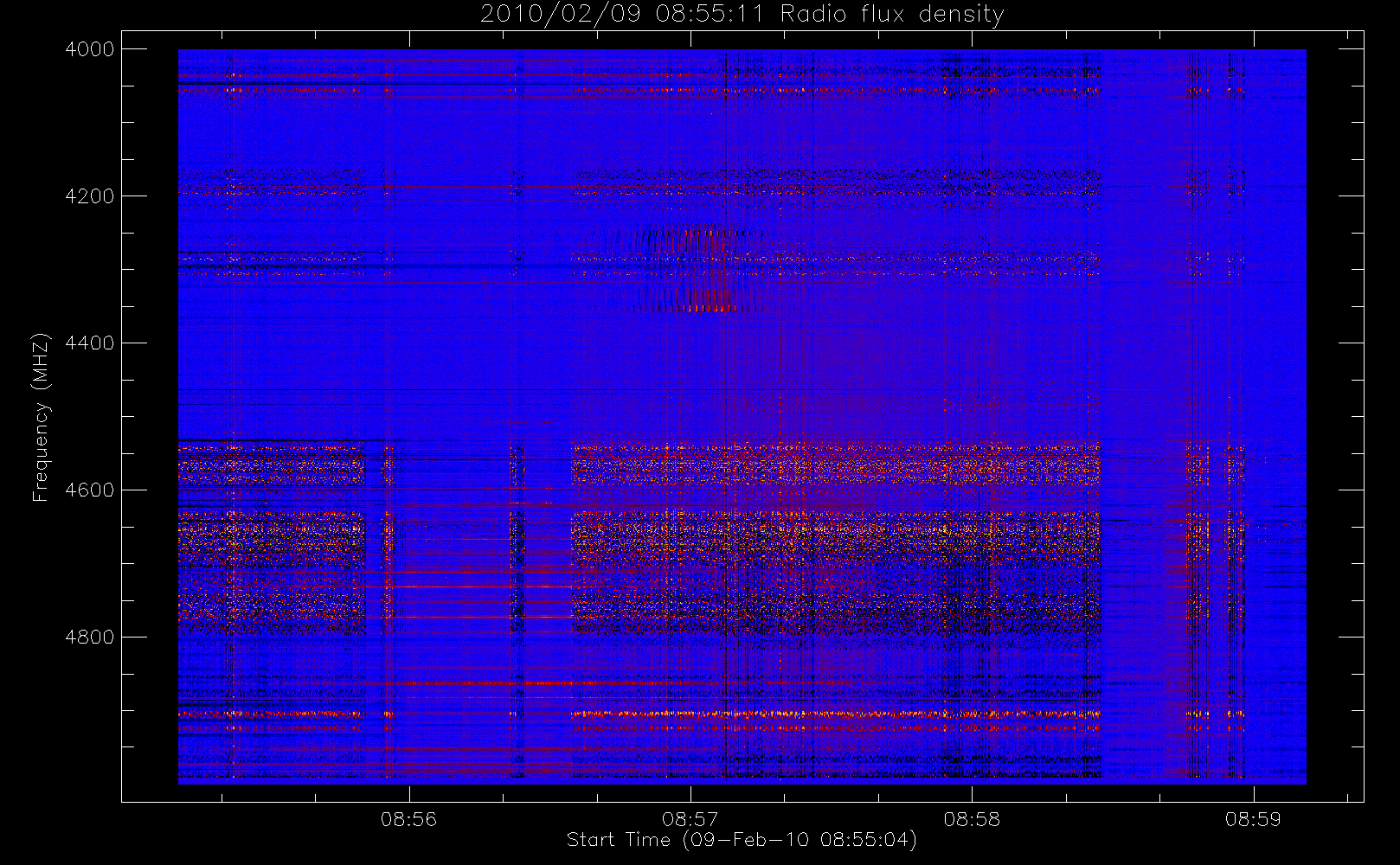Click the 08:57 time tick label
Viewport: 1400px width, 865px height.
pos(690,819)
